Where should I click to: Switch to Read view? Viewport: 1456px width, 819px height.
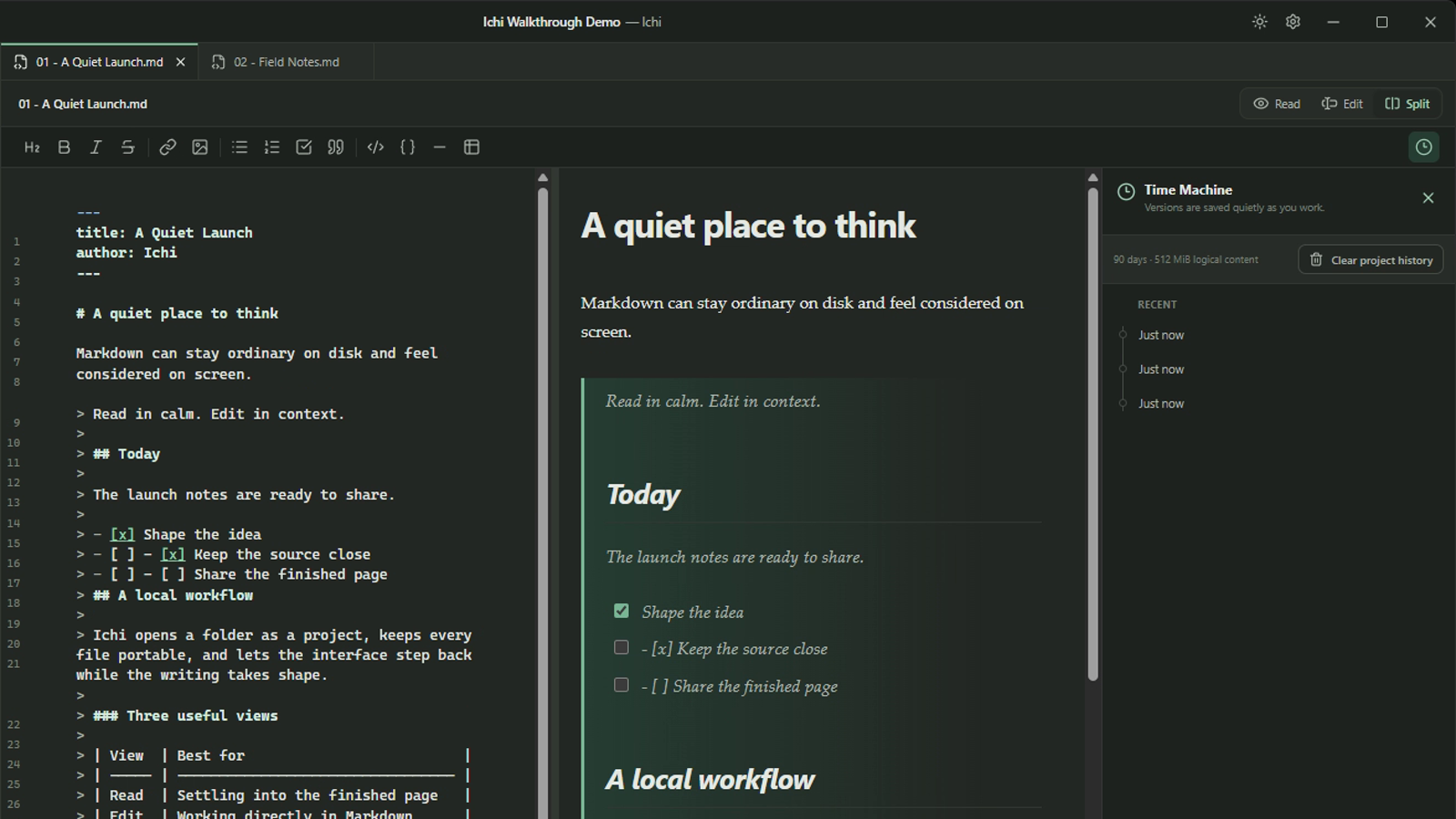[x=1277, y=104]
